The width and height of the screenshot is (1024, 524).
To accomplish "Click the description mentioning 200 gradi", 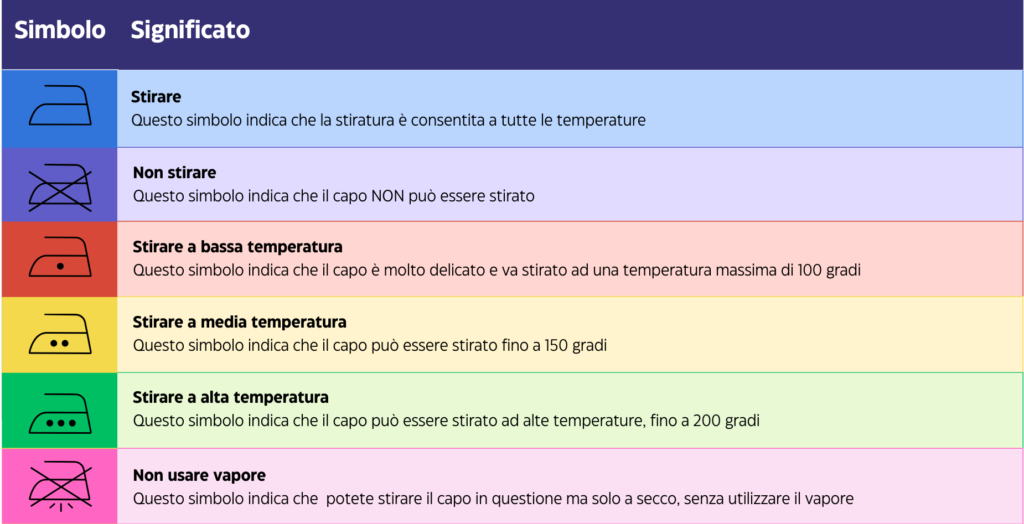I will pos(446,421).
